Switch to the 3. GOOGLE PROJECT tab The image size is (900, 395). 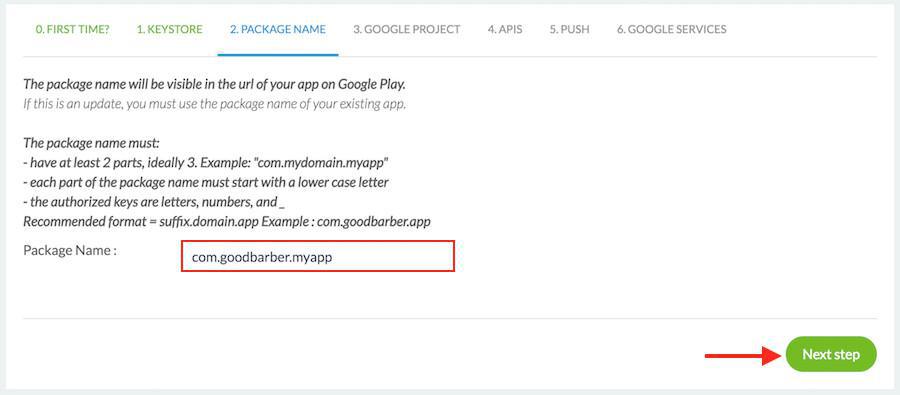tap(406, 29)
